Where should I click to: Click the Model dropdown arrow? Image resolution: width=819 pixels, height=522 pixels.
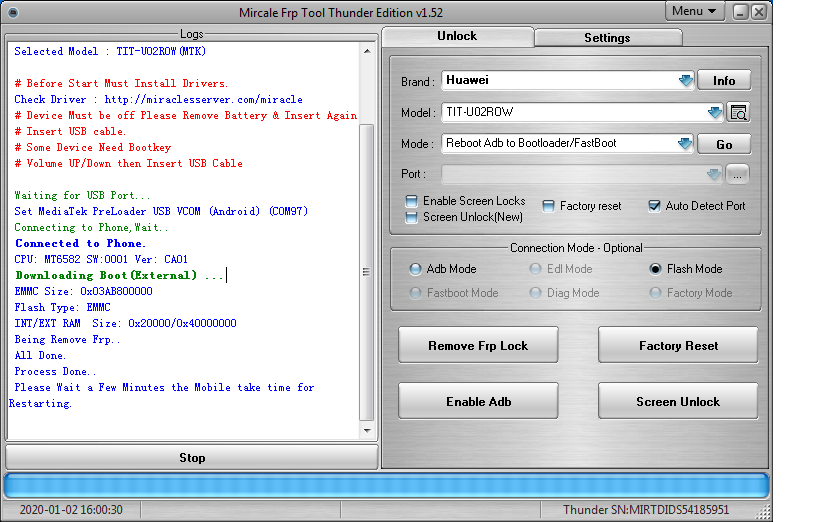[715, 112]
